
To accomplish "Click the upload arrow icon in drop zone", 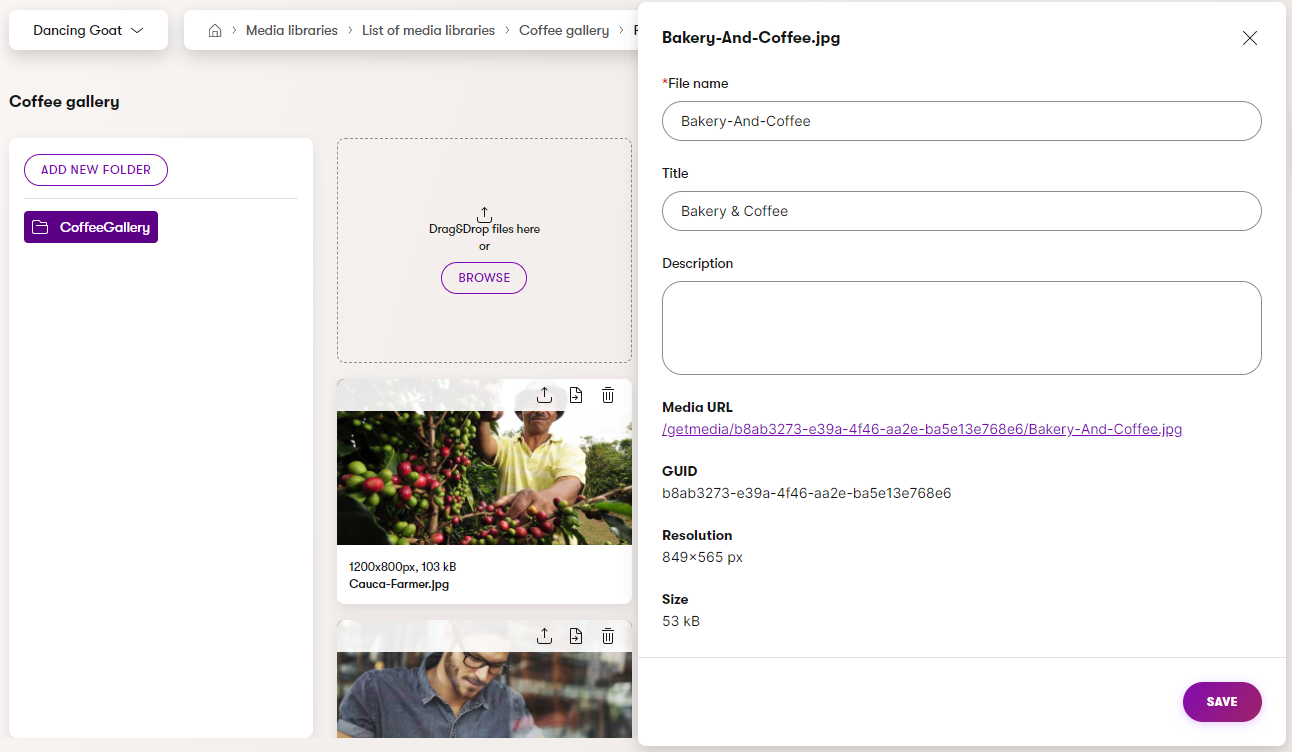I will (484, 214).
